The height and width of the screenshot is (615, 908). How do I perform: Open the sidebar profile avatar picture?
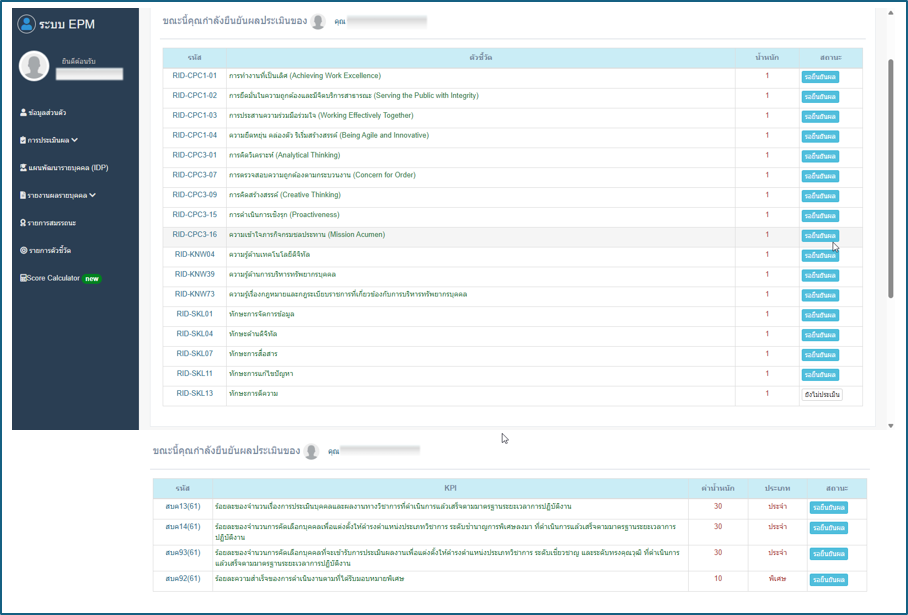coord(34,65)
